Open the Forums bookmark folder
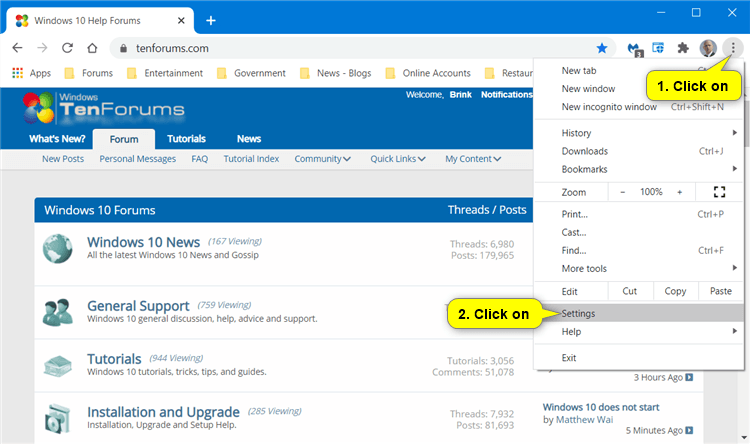This screenshot has height=444, width=750. [x=89, y=73]
